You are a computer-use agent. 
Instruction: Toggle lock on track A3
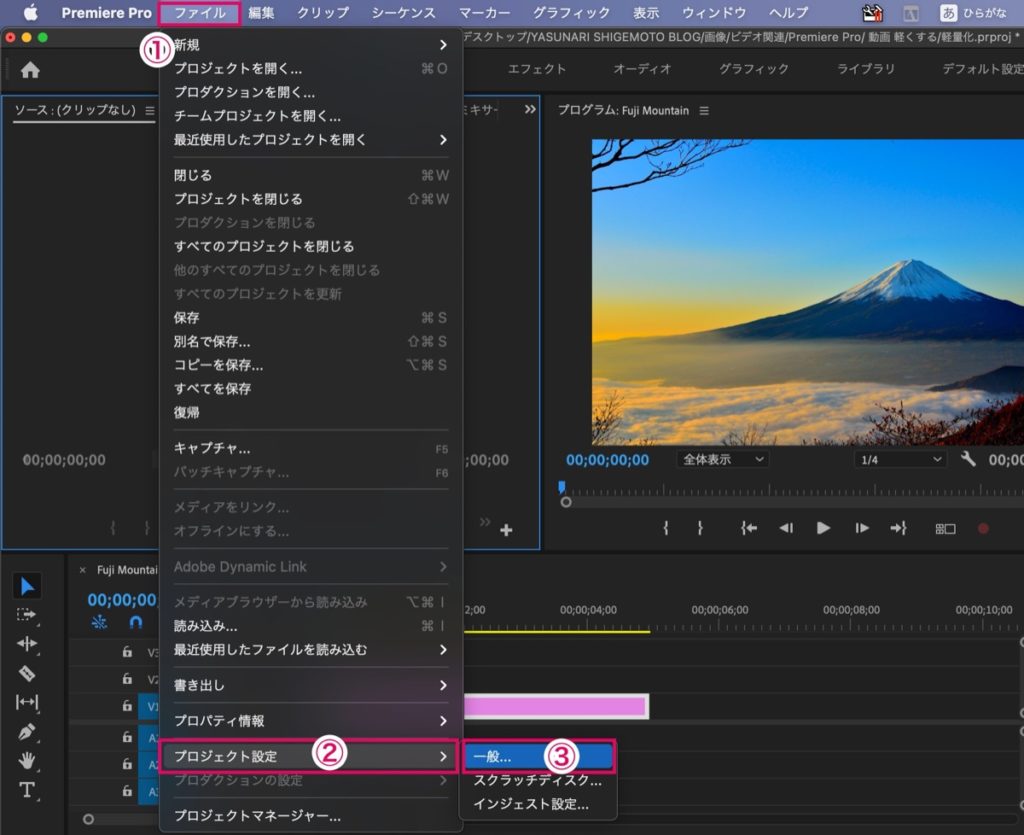click(127, 791)
